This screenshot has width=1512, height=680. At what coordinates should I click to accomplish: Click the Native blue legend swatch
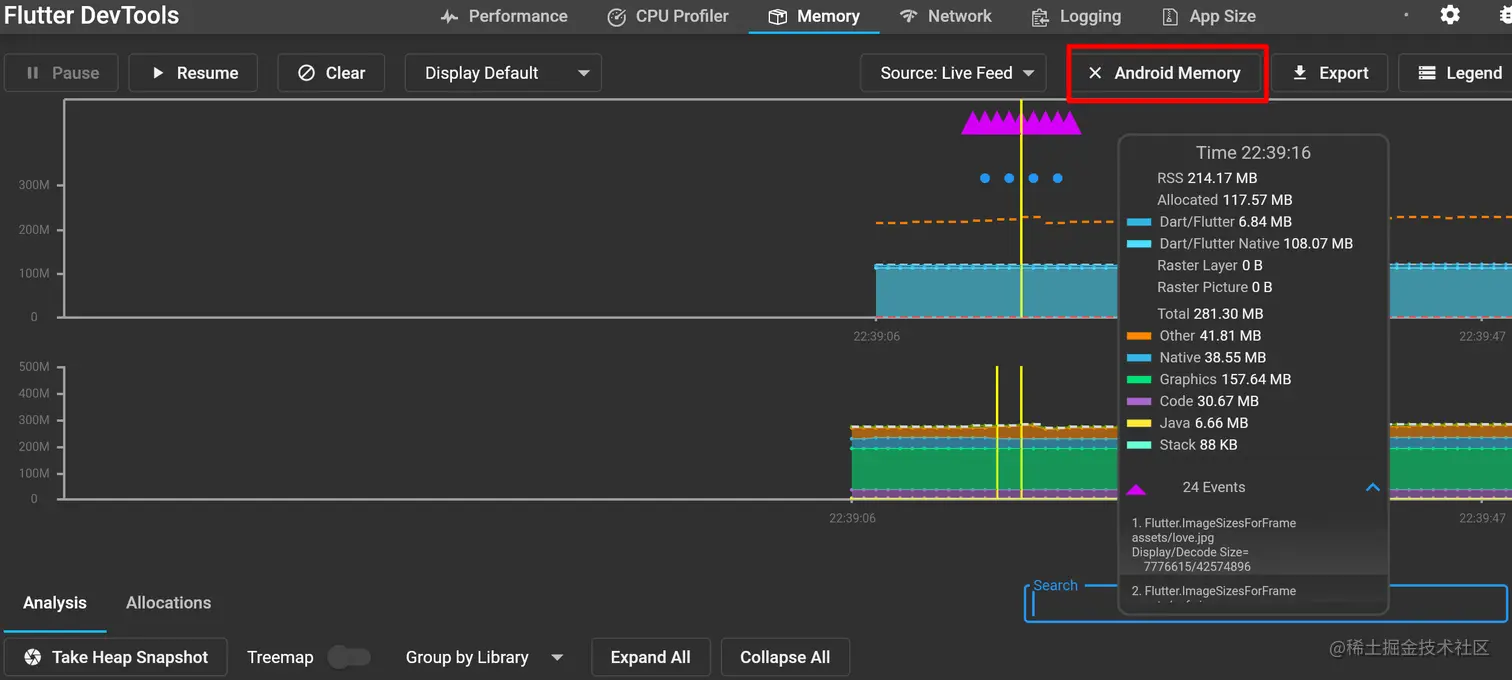click(1139, 358)
